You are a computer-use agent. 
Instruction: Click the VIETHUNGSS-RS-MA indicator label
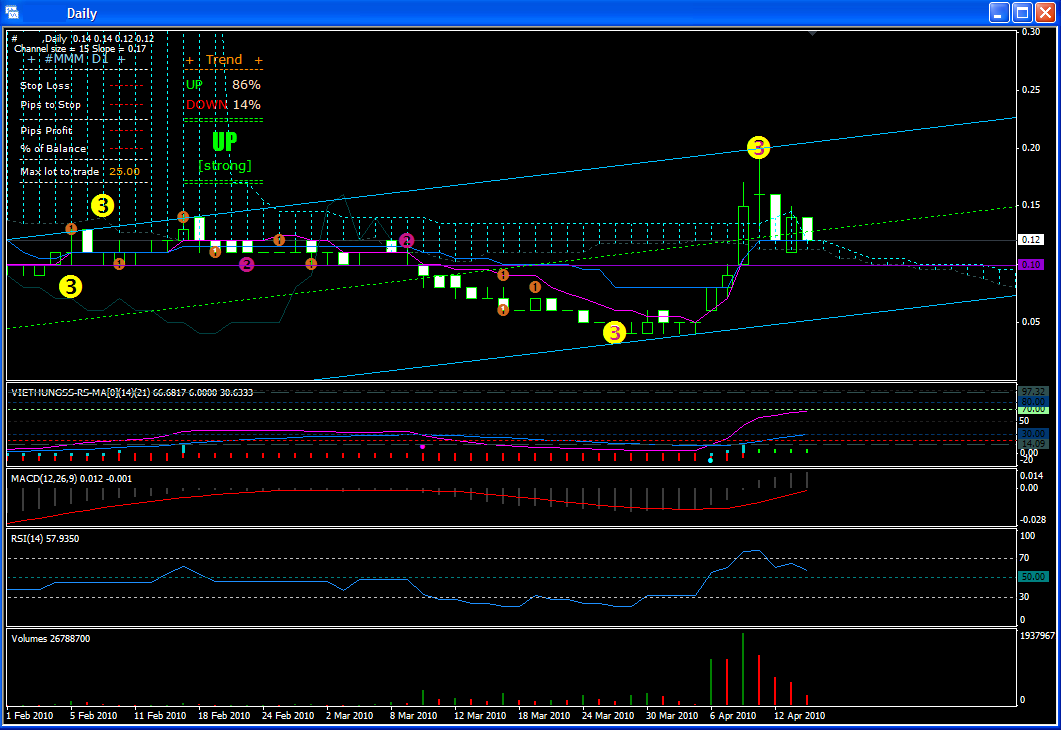tap(132, 392)
